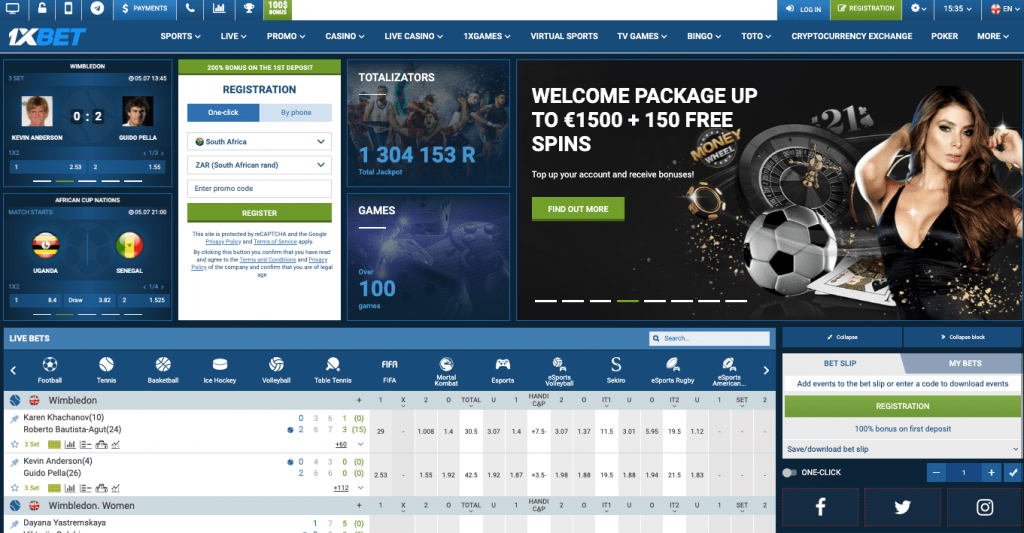1024x533 pixels.
Task: Decrease one-click stake with minus
Action: point(936,472)
